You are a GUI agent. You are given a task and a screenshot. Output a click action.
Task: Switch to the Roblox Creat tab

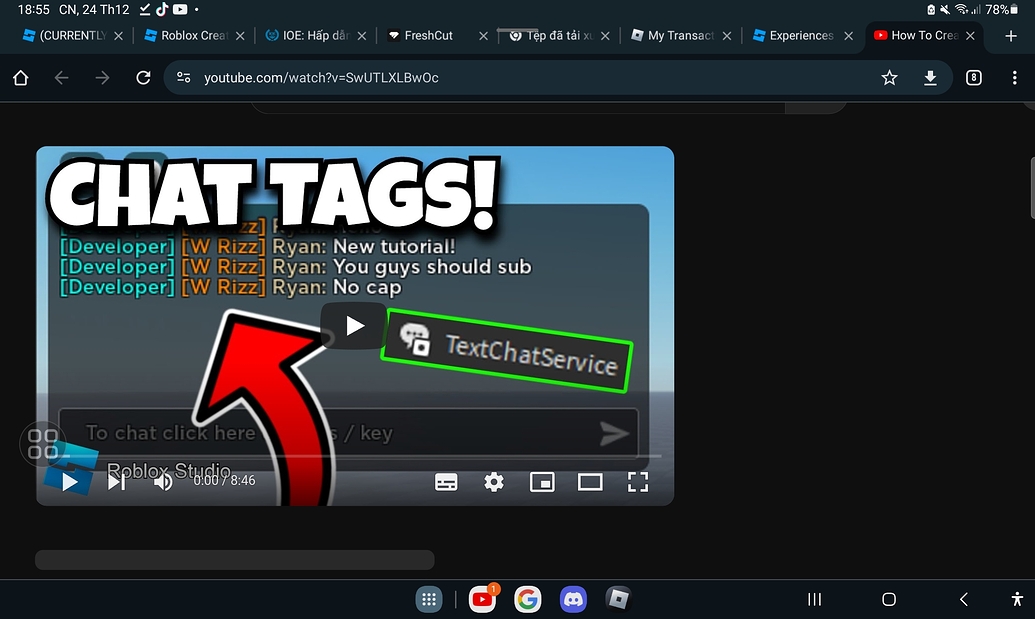click(x=187, y=36)
